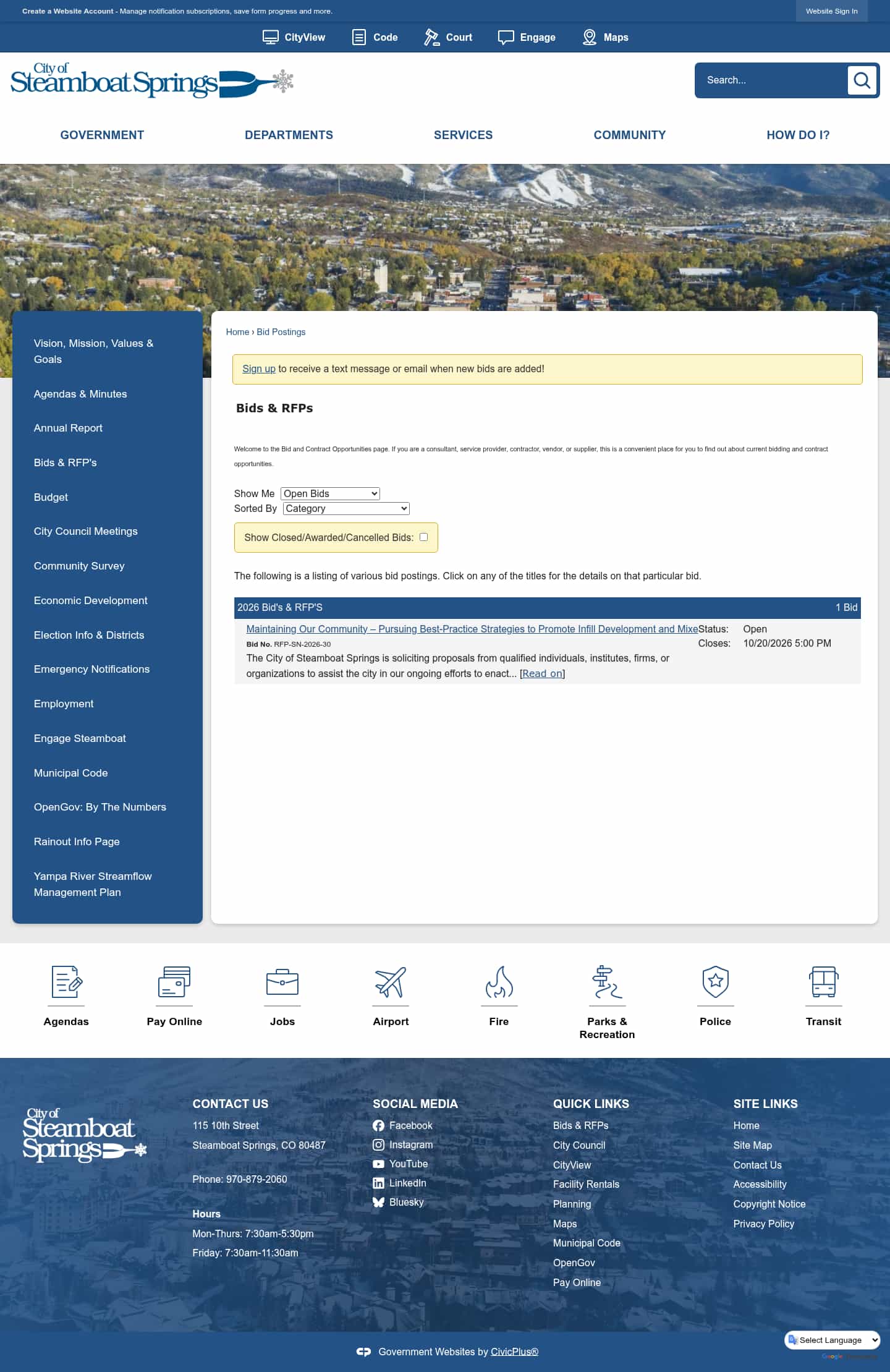
Task: Click the Code document icon
Action: click(358, 38)
